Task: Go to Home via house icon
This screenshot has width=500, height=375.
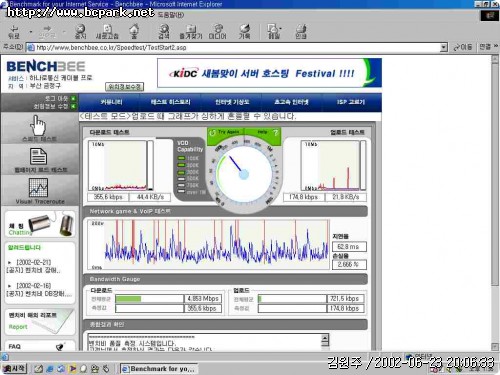Action: click(134, 29)
